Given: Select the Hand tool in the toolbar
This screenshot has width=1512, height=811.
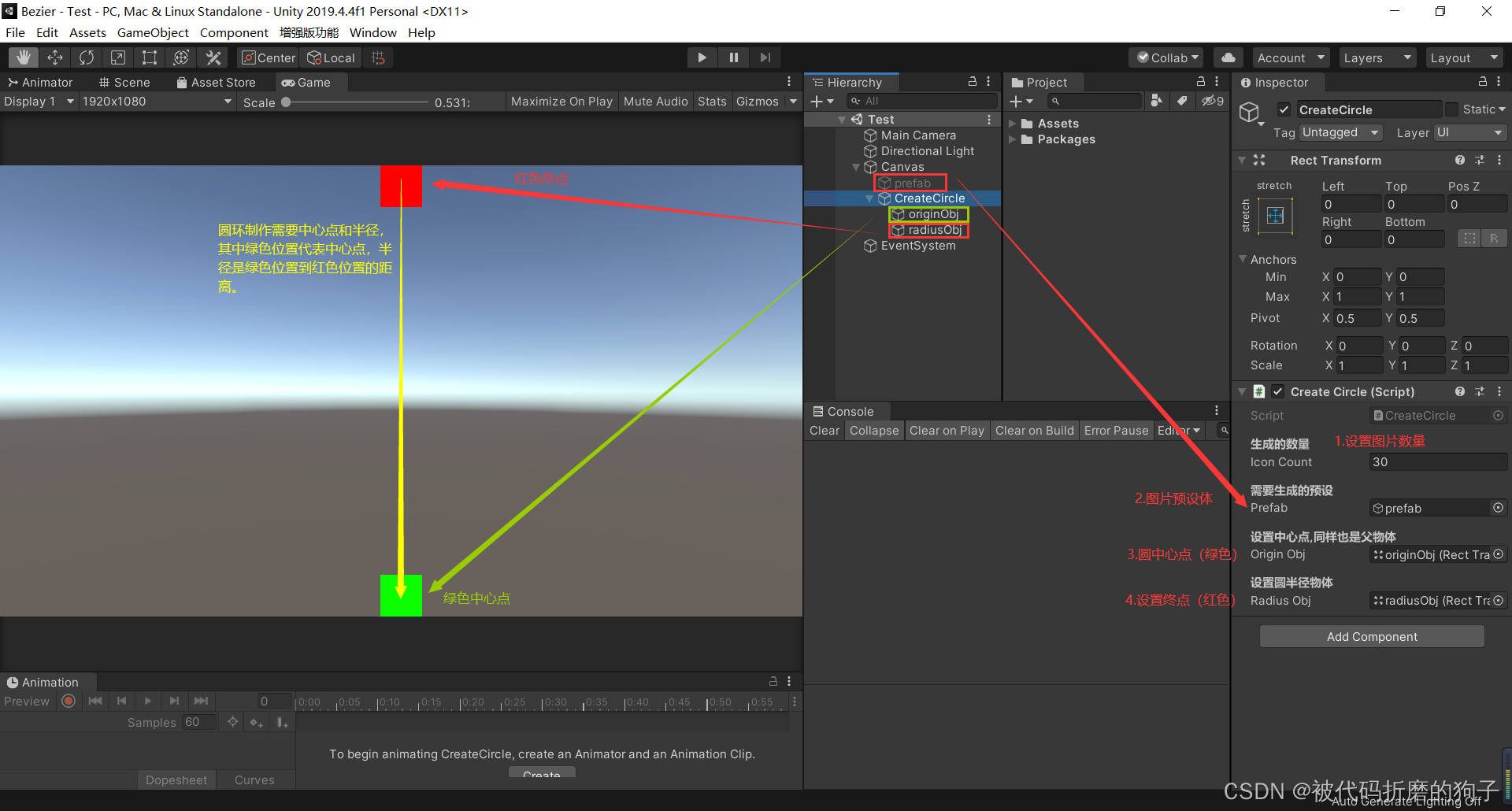Looking at the screenshot, I should [23, 57].
